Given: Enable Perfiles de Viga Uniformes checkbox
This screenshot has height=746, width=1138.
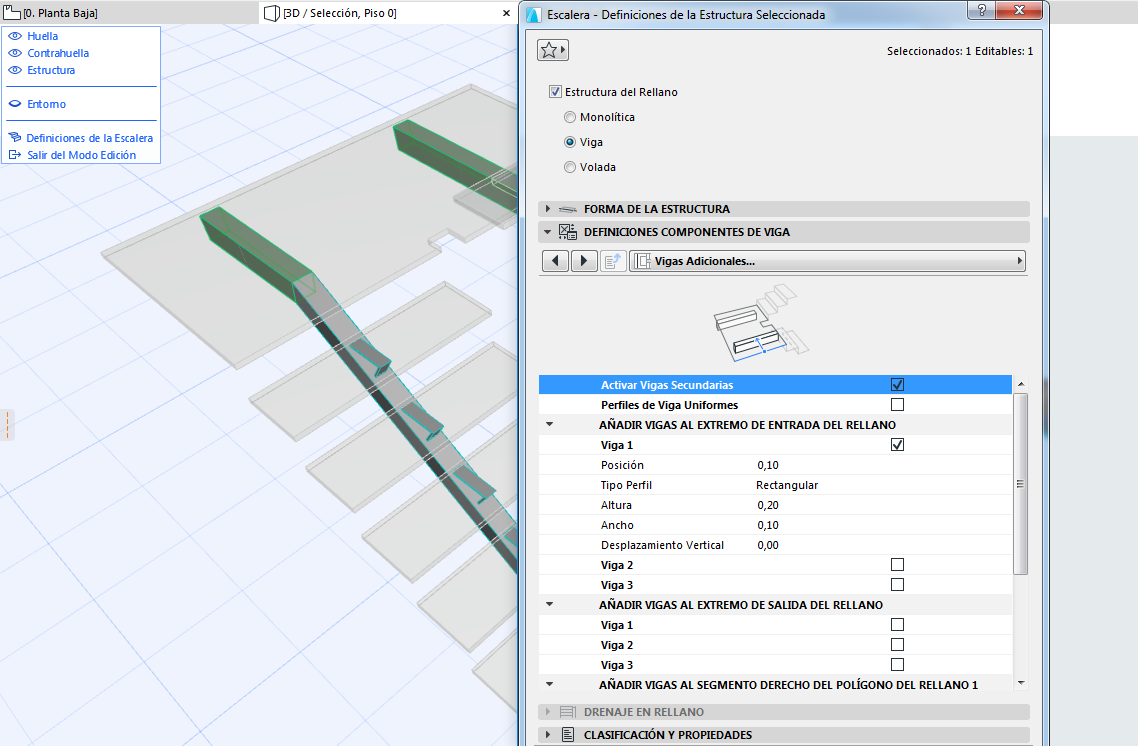Looking at the screenshot, I should (897, 405).
